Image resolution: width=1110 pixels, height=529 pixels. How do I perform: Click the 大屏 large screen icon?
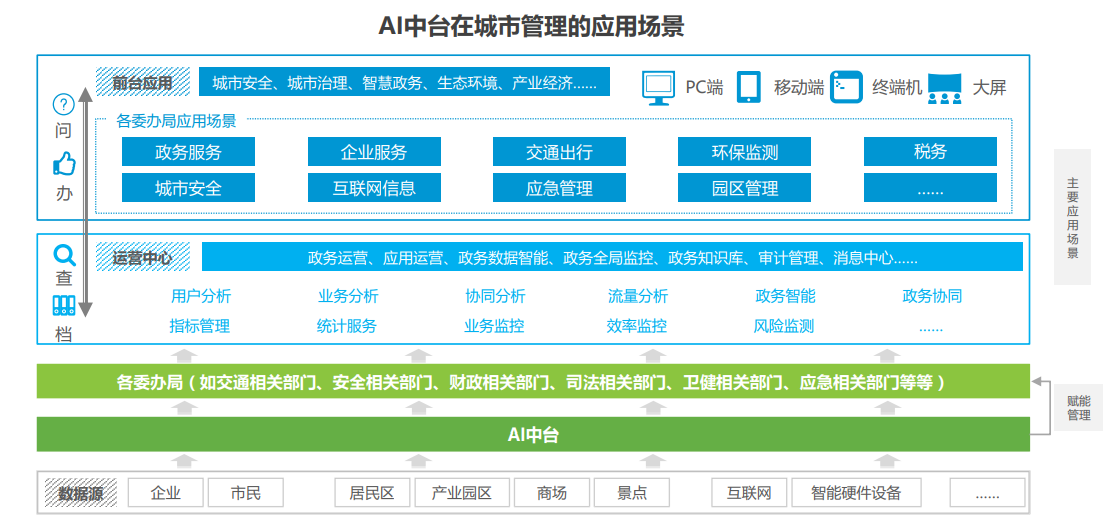pos(943,88)
